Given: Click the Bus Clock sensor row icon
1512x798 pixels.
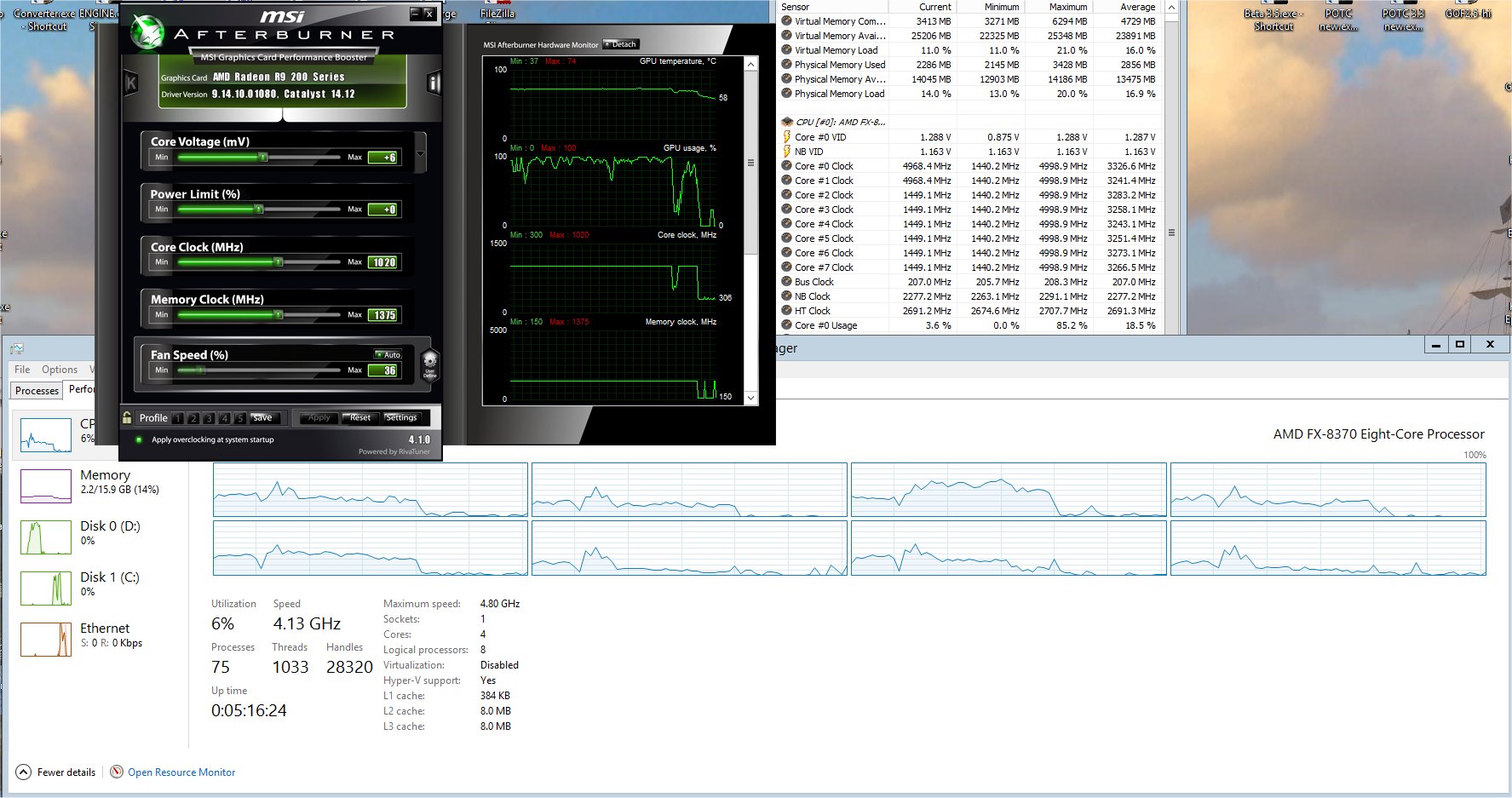Looking at the screenshot, I should pyautogui.click(x=786, y=281).
